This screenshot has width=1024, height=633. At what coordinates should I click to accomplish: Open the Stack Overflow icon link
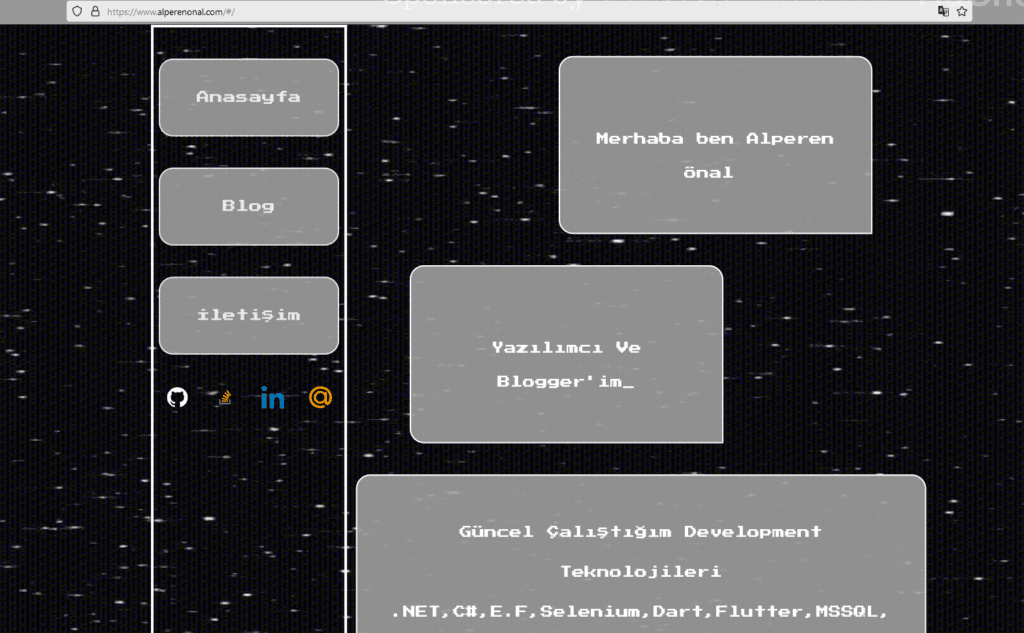coord(225,397)
